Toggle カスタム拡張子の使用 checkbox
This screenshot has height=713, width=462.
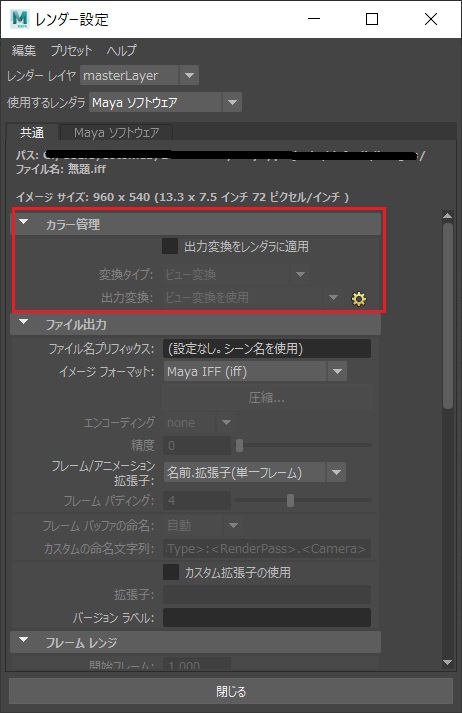(x=171, y=572)
